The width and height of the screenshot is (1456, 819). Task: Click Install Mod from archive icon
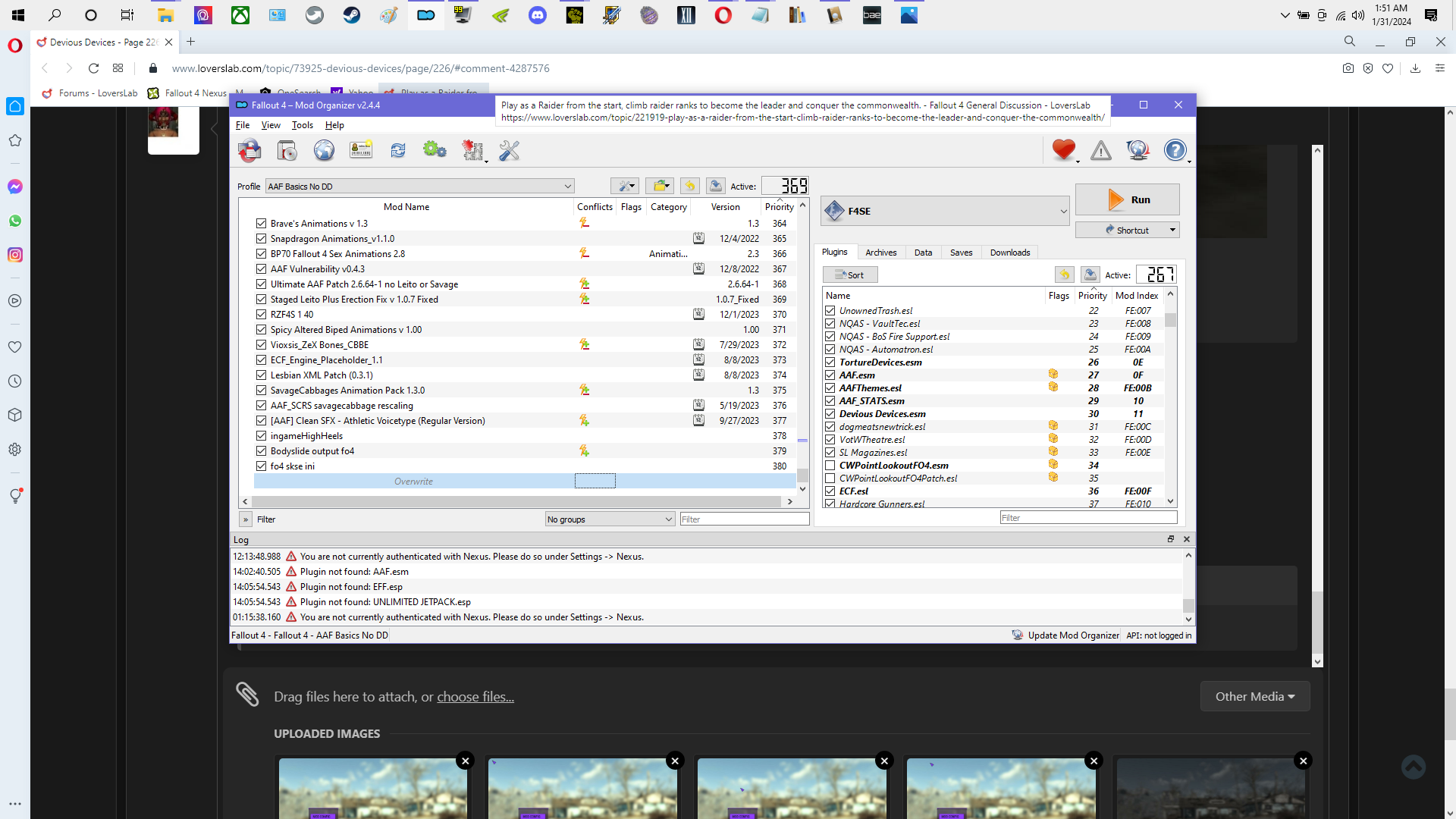pyautogui.click(x=287, y=150)
